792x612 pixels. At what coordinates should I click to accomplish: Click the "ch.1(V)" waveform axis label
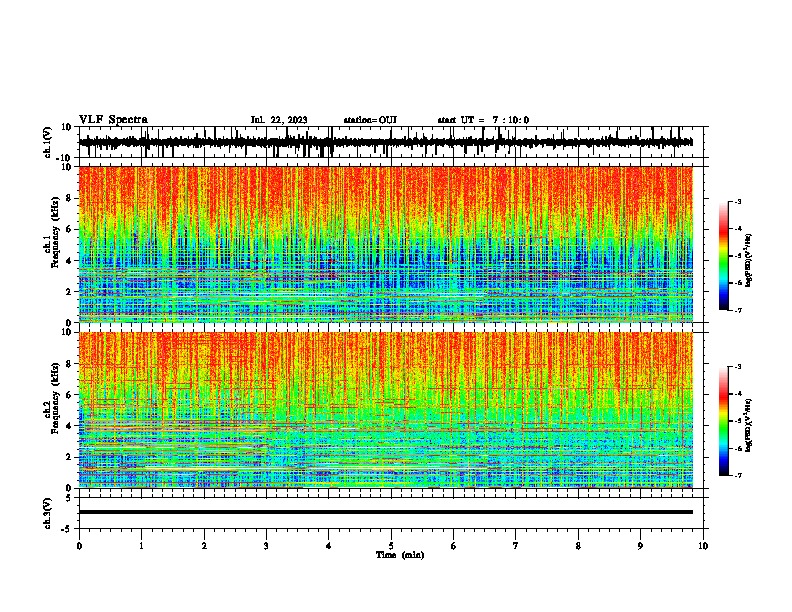[47, 142]
